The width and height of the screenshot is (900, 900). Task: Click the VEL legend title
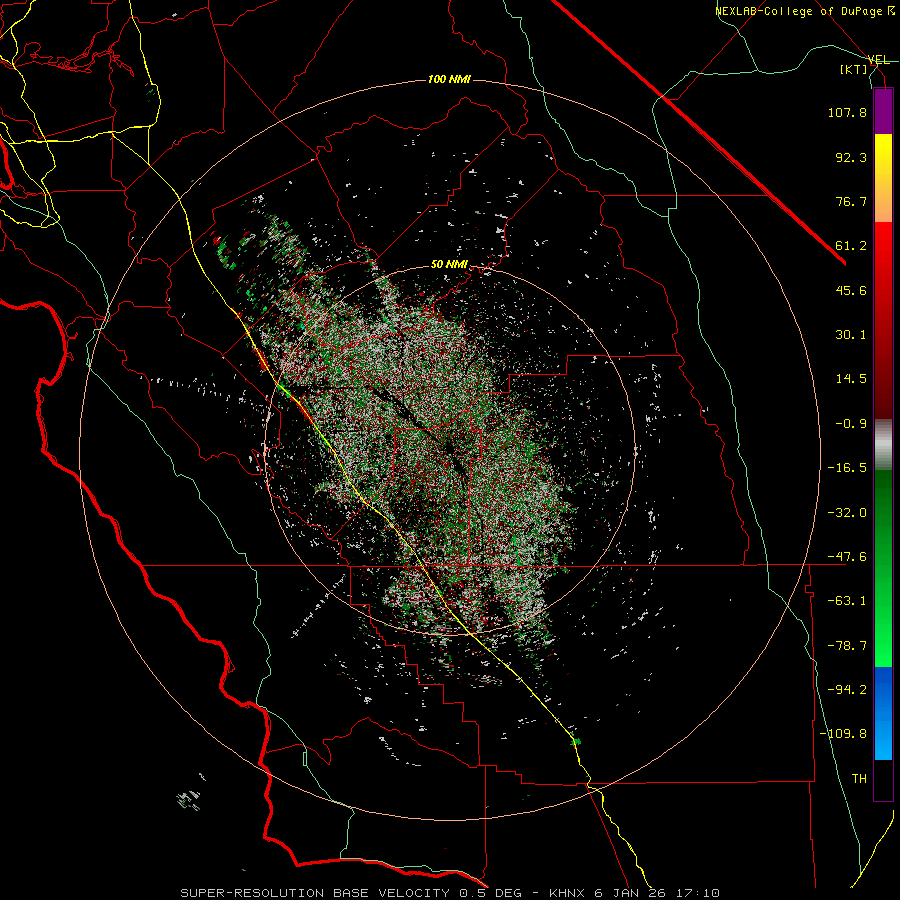point(878,60)
